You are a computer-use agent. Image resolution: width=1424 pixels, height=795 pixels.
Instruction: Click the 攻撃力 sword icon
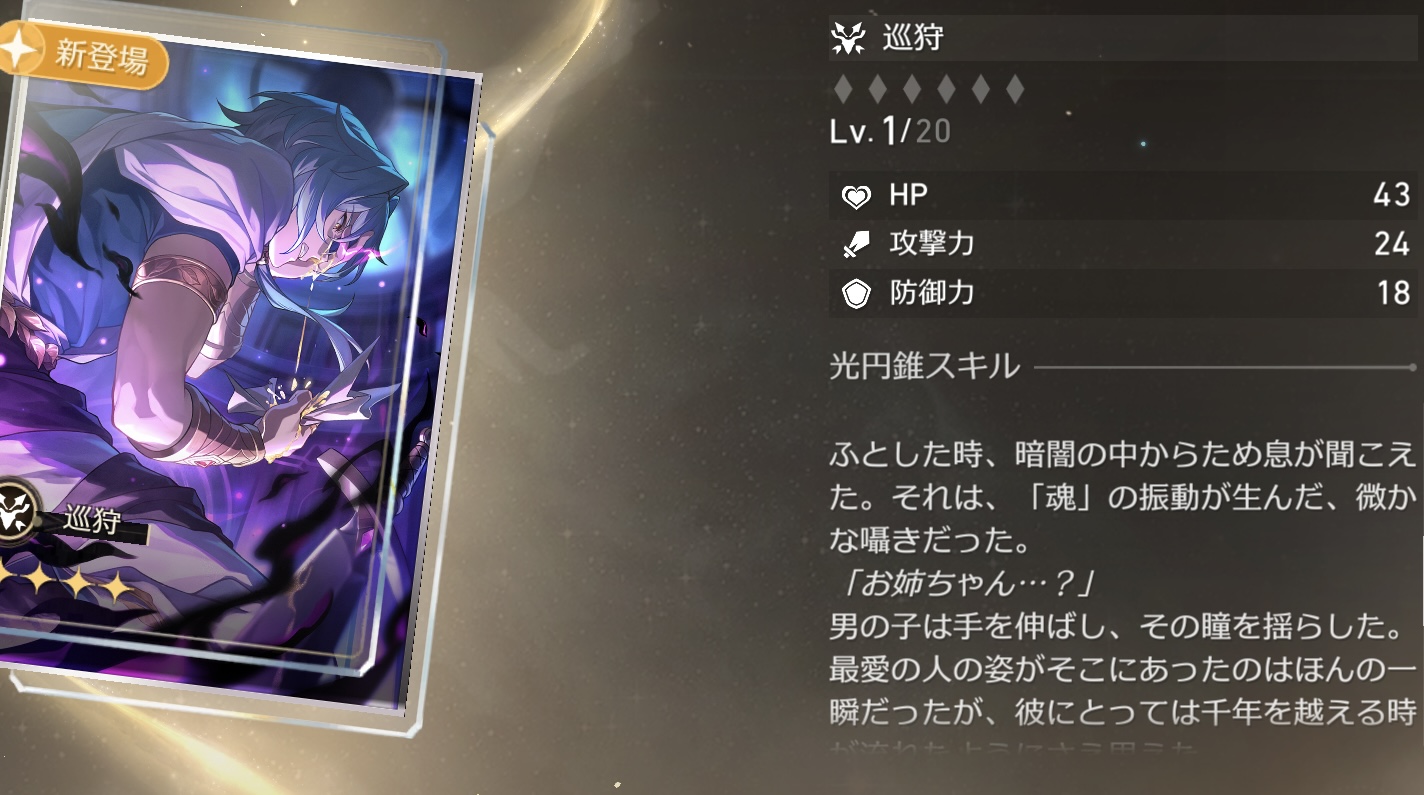coord(856,245)
